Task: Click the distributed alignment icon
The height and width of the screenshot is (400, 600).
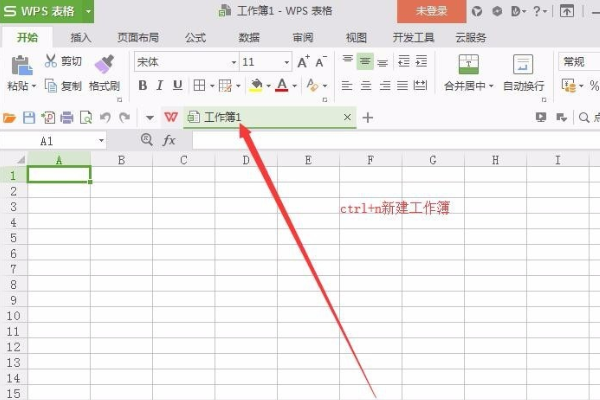Action: [420, 85]
